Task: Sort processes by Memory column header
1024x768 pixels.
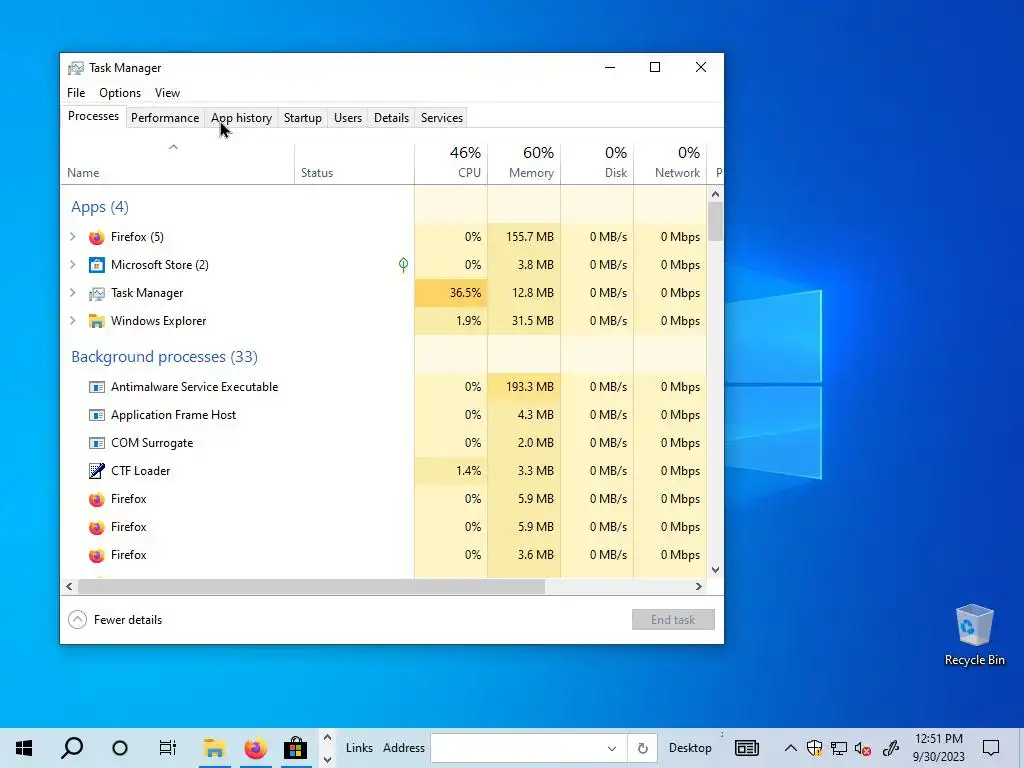Action: [x=524, y=163]
